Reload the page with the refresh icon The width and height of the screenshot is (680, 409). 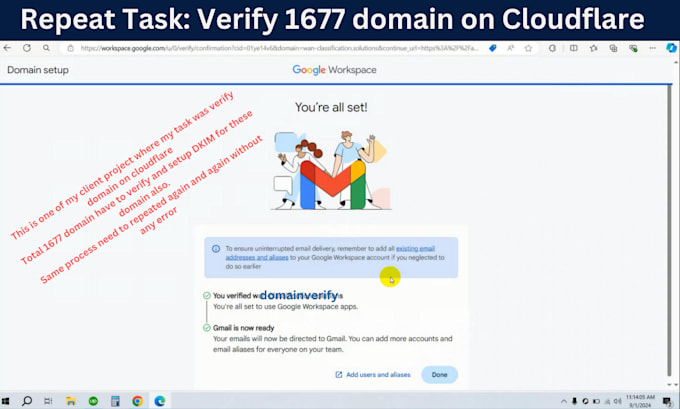click(x=27, y=48)
